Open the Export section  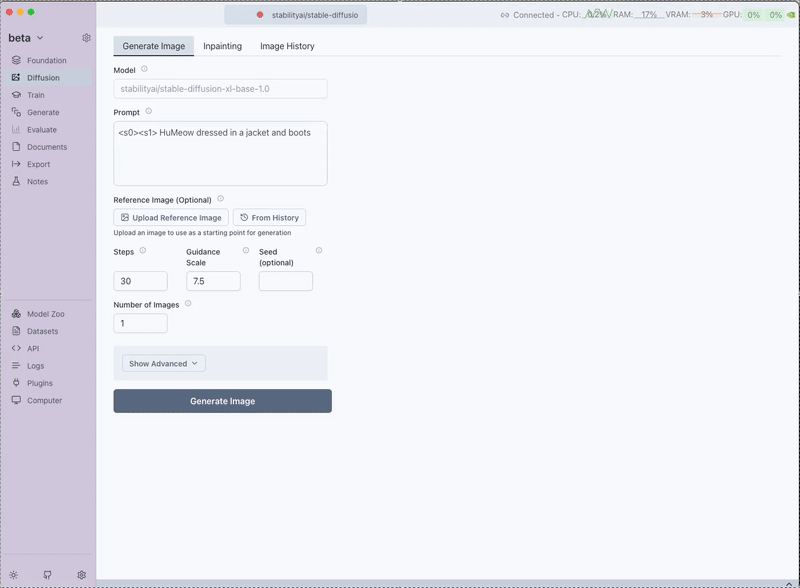click(38, 164)
